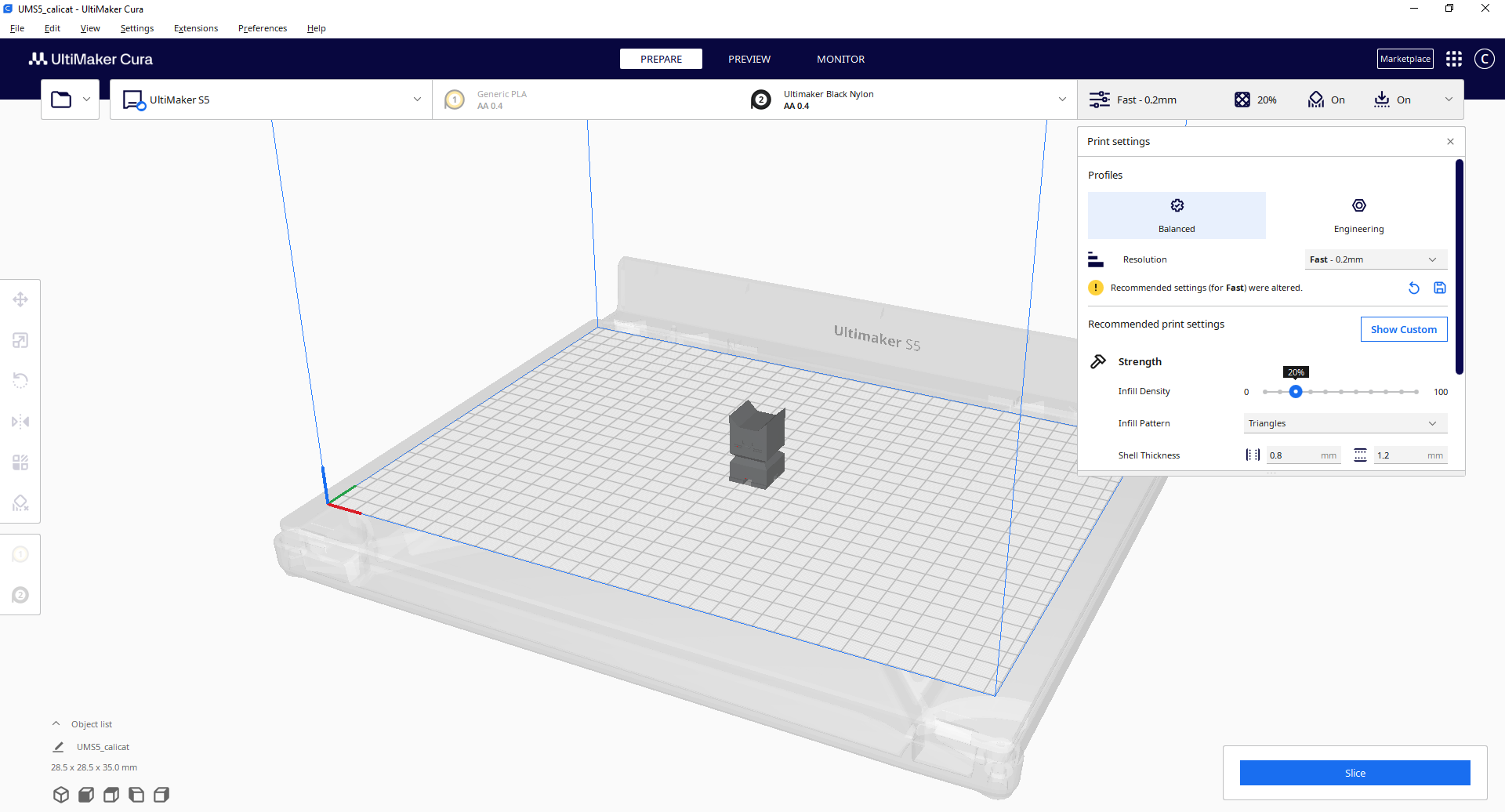Open the Extensions menu
Screen dimensions: 1505x812
coord(196,28)
